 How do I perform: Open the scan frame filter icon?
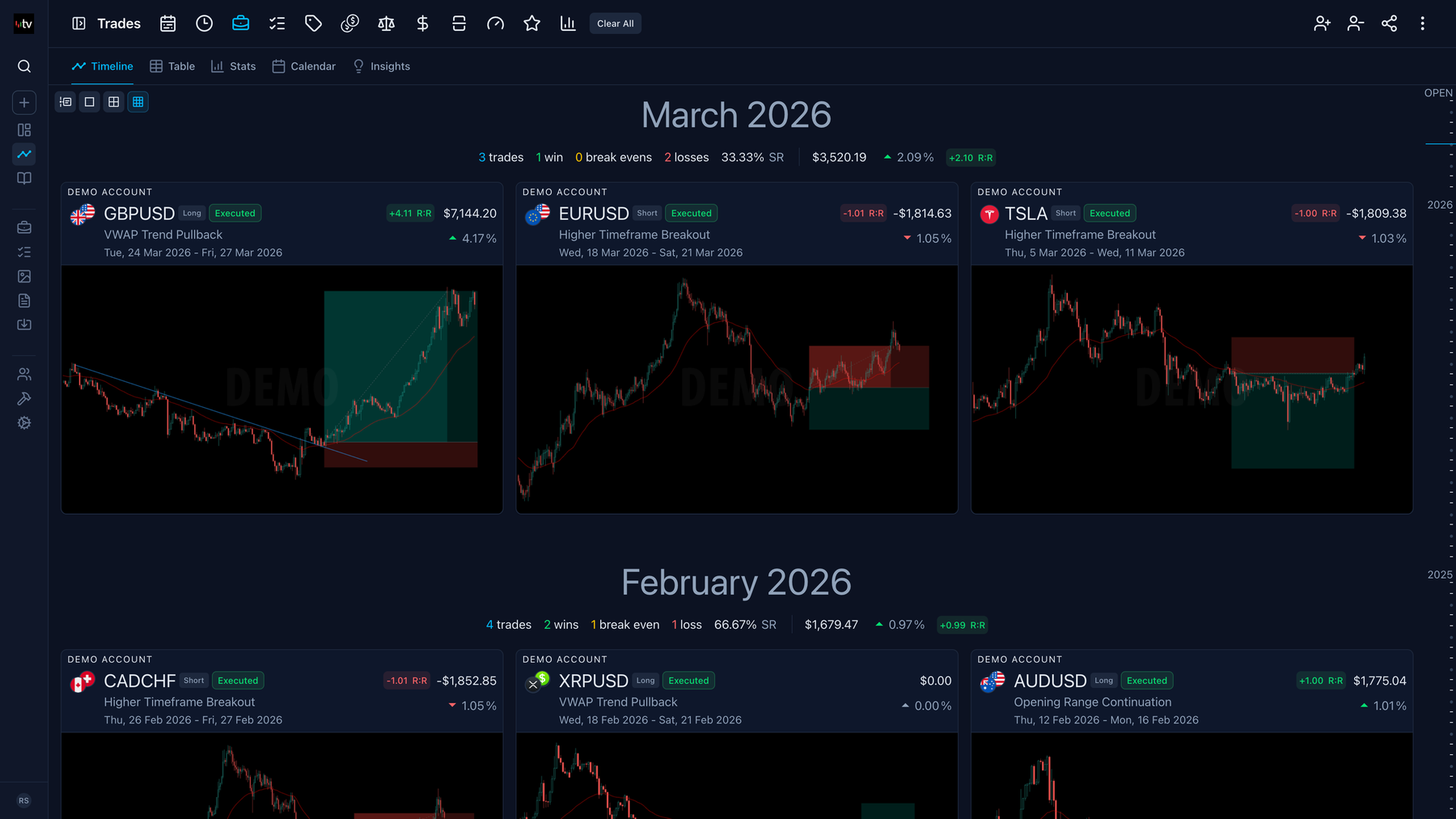[459, 23]
